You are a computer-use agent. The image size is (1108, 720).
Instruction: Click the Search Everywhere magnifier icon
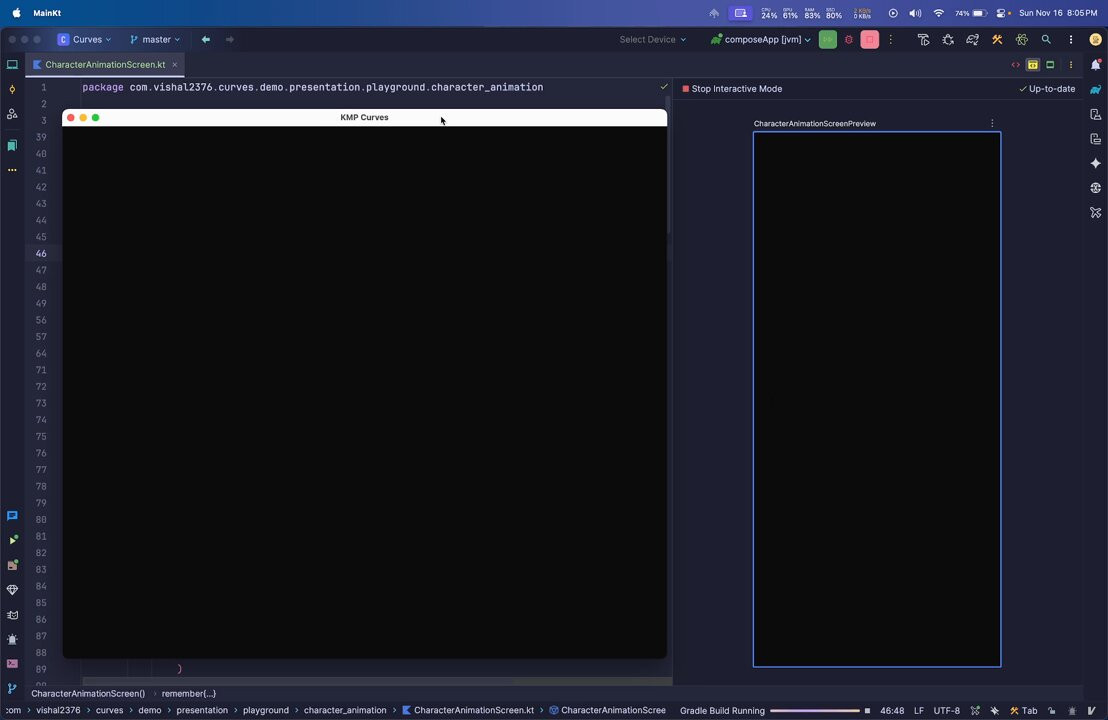tap(1046, 40)
